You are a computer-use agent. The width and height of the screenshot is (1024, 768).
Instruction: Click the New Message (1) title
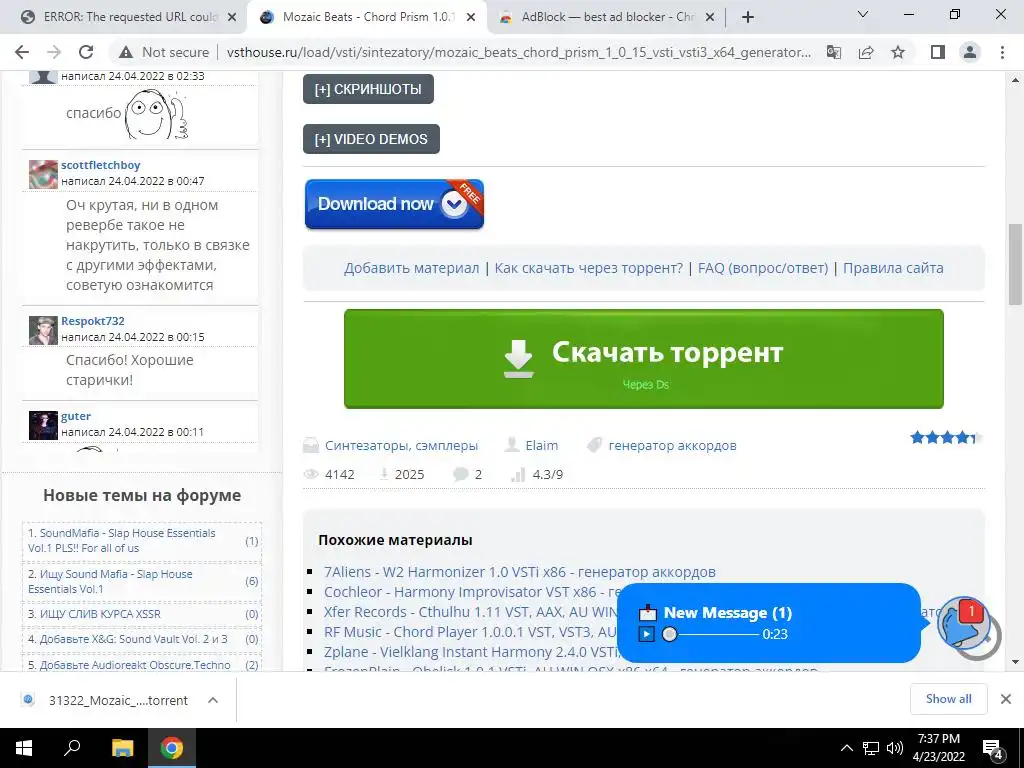tap(728, 613)
